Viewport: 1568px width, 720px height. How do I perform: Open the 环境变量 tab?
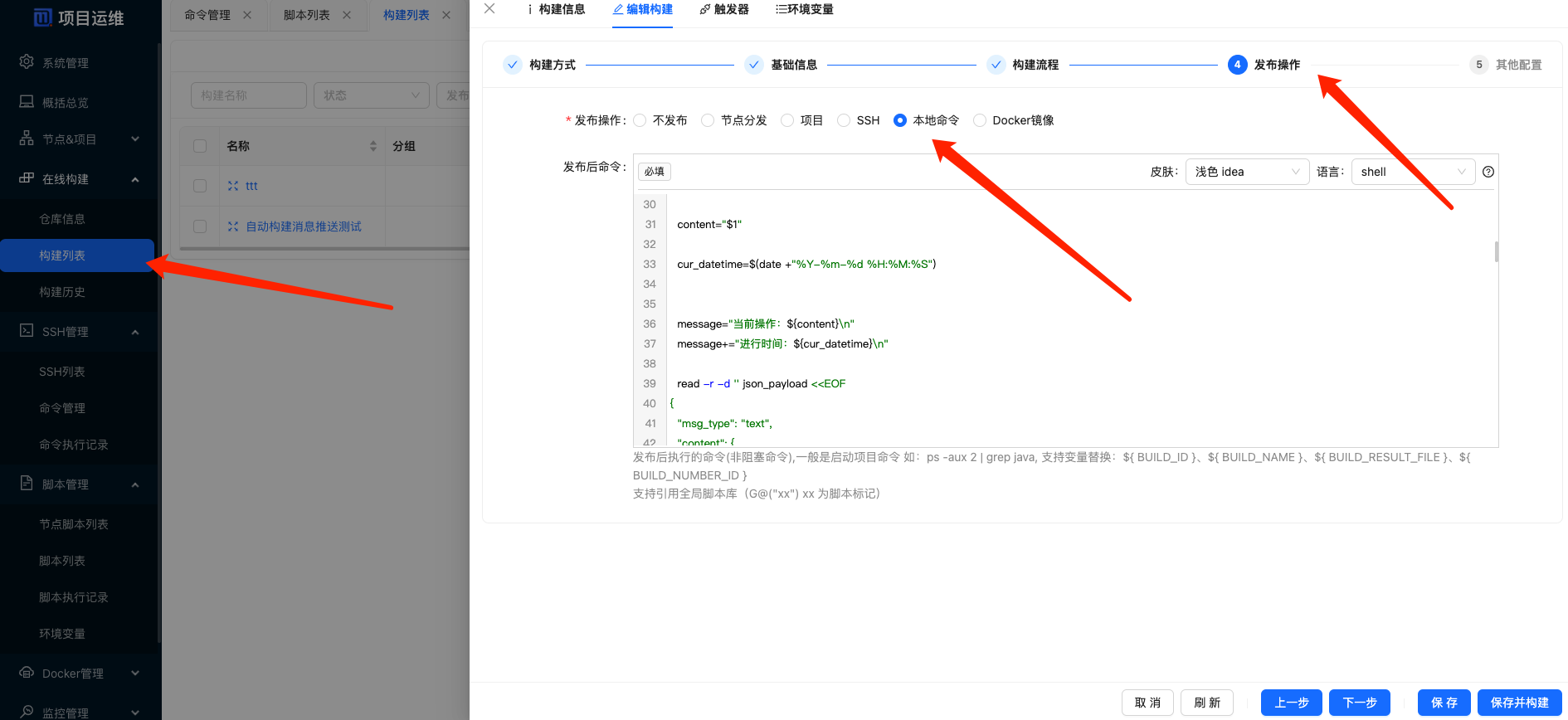coord(804,9)
